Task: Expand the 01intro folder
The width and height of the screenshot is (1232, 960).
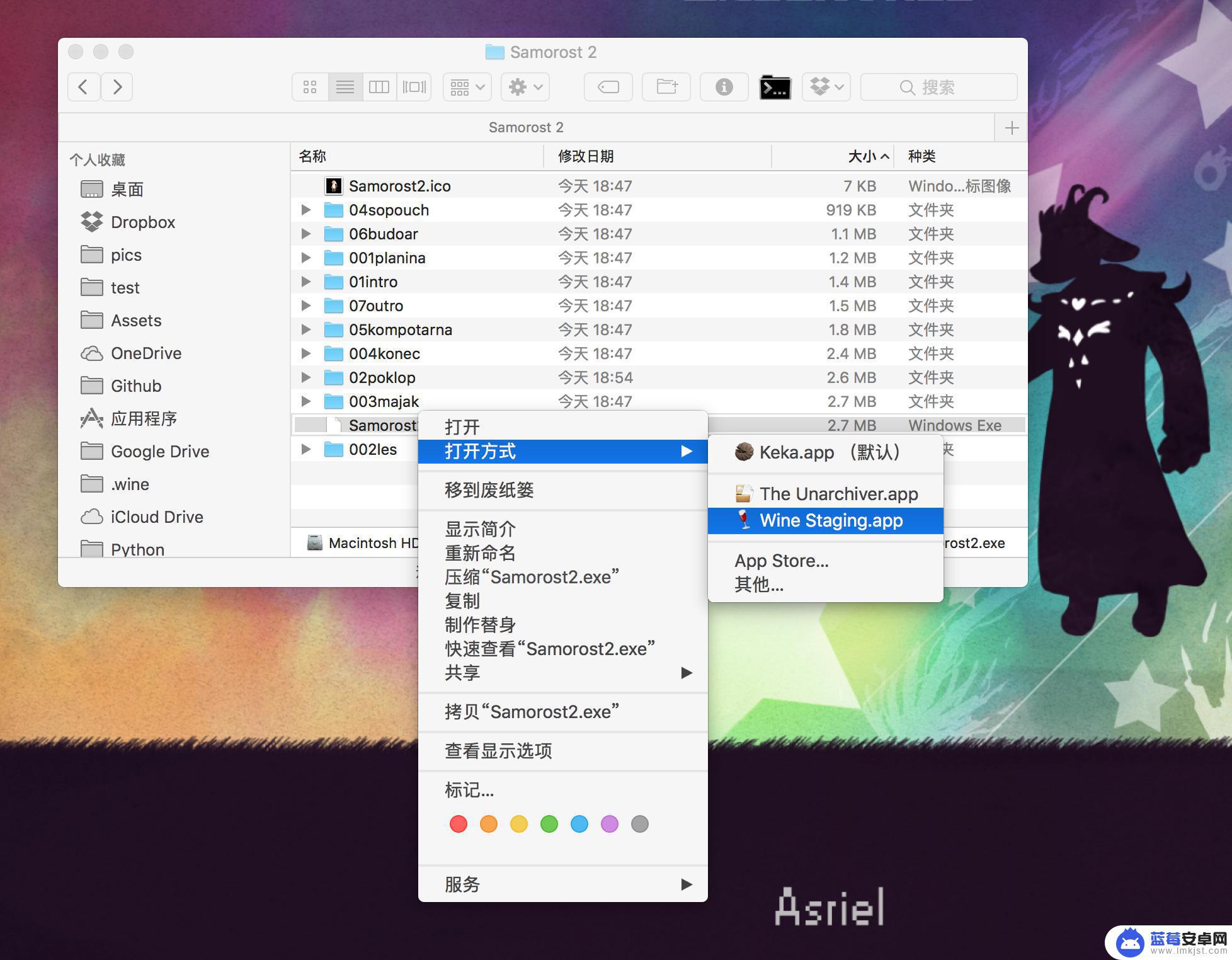Action: (x=306, y=282)
